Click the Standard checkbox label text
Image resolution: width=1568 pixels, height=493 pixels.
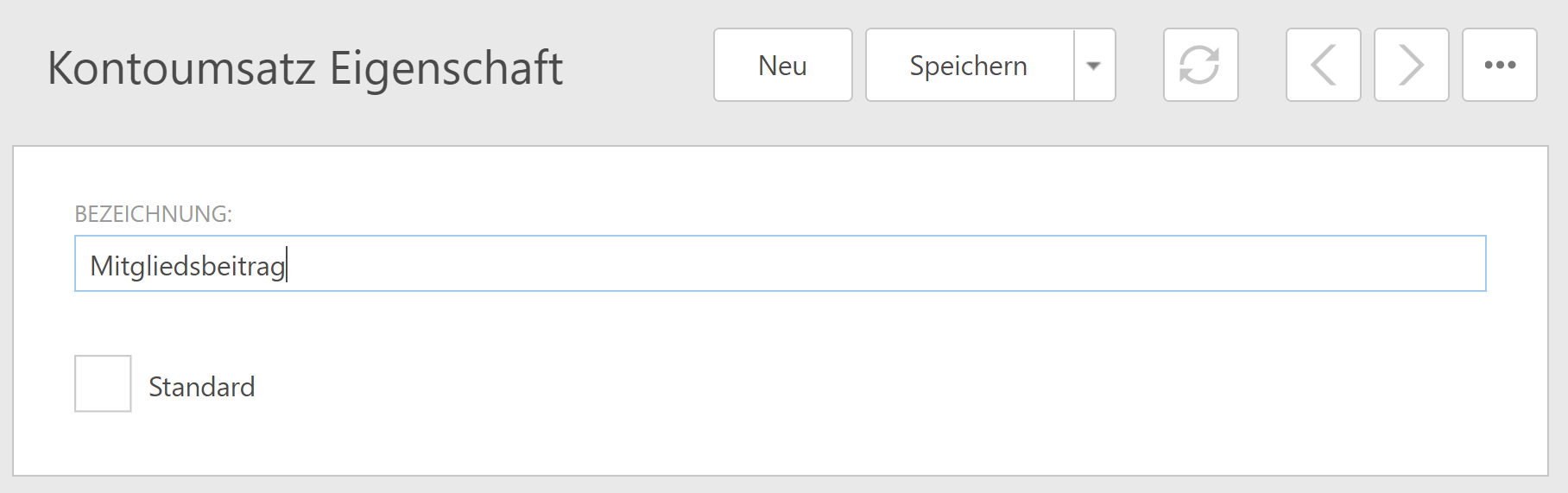(x=201, y=387)
